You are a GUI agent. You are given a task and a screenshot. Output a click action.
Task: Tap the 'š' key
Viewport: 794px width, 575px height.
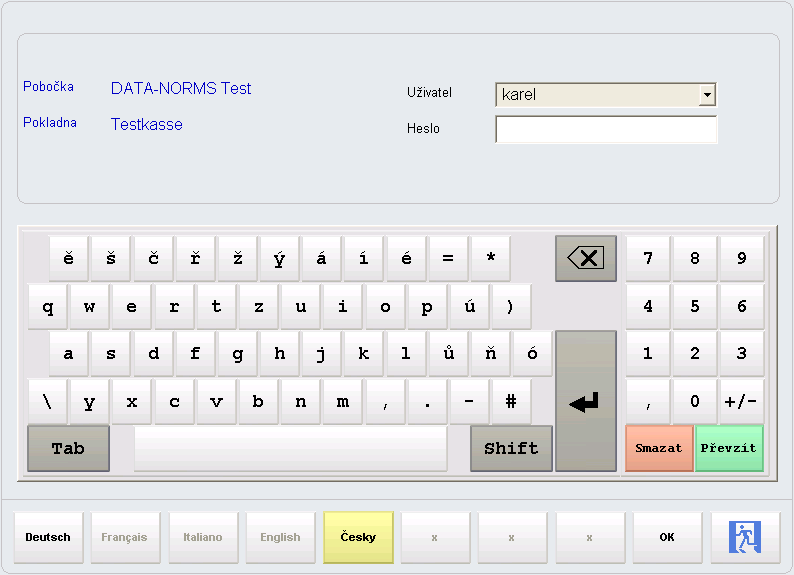pos(111,258)
